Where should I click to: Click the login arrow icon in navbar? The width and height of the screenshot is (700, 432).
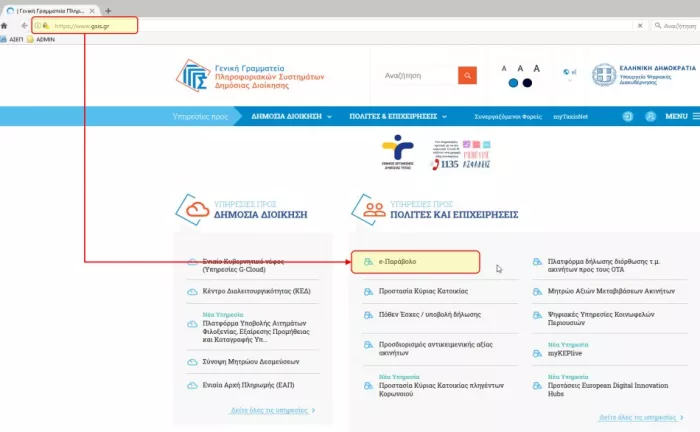(x=628, y=116)
